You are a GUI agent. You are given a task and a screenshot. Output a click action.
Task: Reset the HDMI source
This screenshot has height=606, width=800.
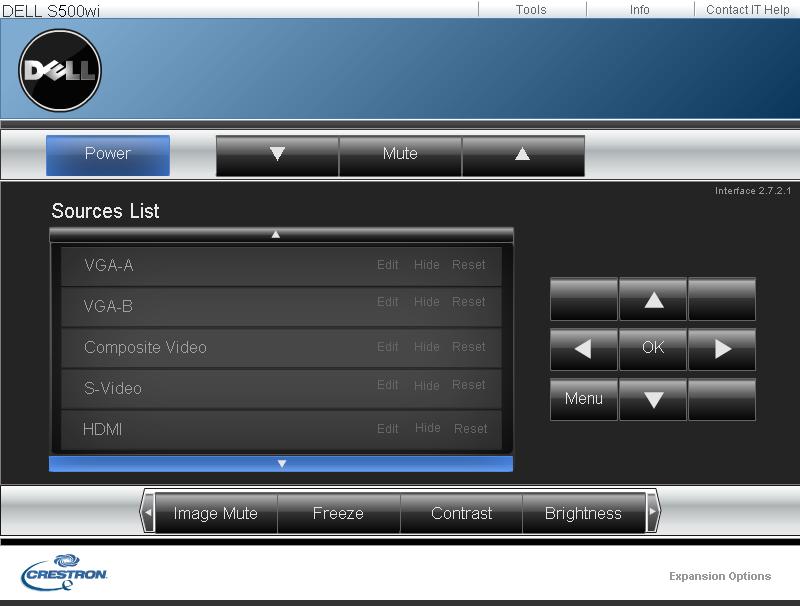click(471, 429)
